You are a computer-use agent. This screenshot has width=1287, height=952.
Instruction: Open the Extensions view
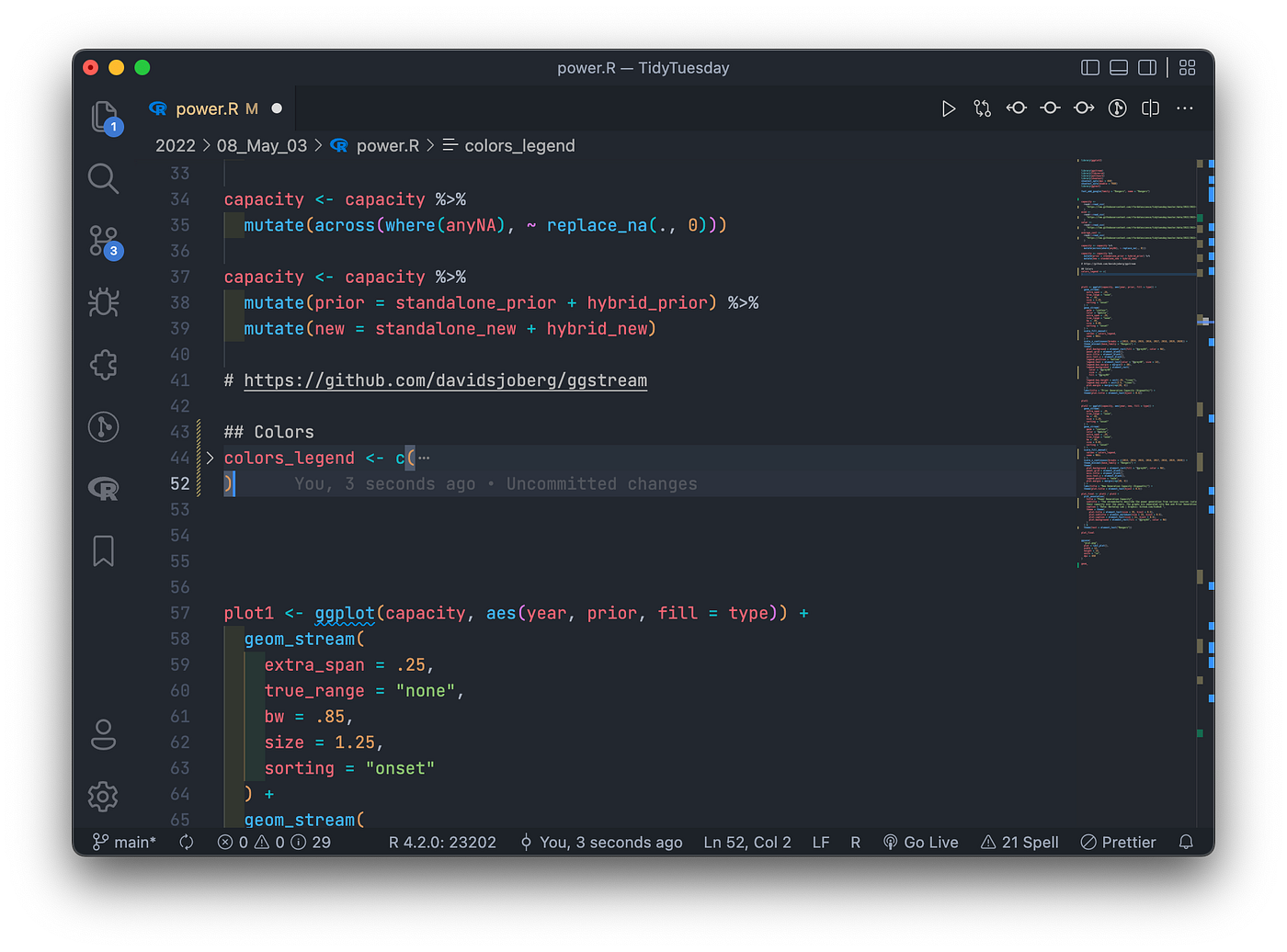click(x=103, y=365)
